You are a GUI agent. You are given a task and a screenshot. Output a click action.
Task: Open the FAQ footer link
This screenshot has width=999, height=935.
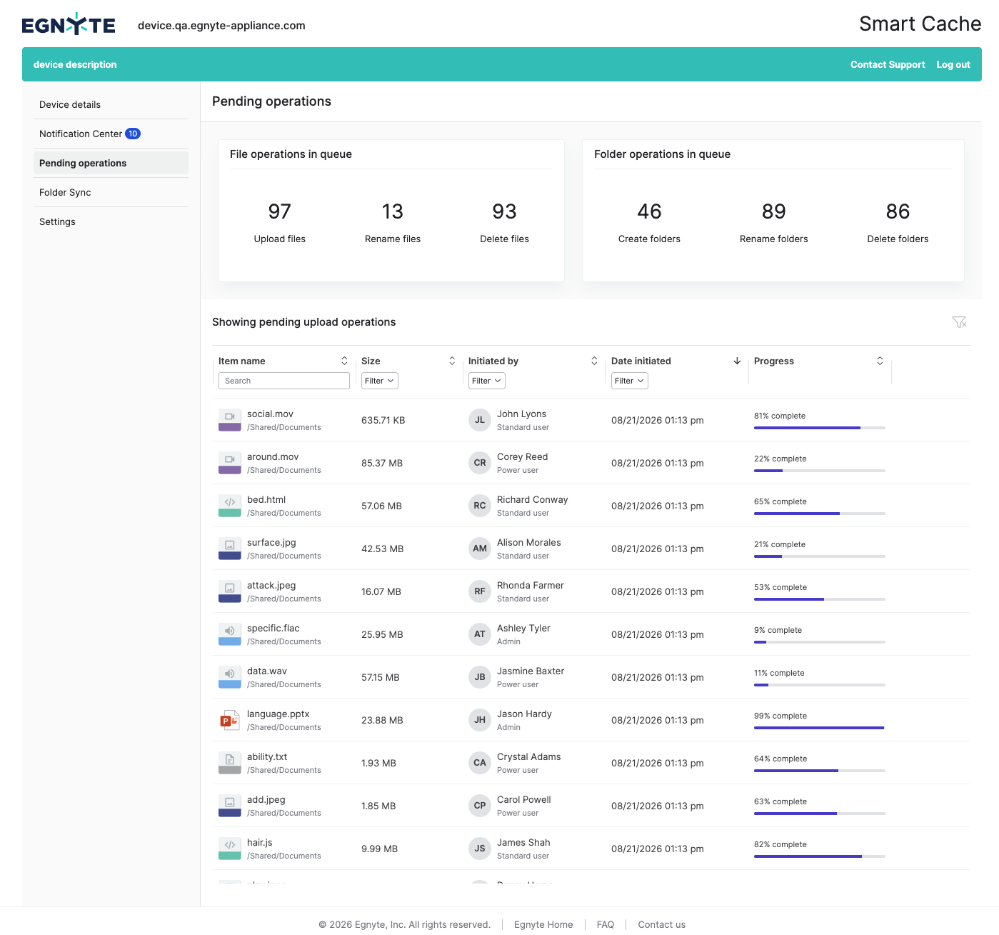pos(605,924)
